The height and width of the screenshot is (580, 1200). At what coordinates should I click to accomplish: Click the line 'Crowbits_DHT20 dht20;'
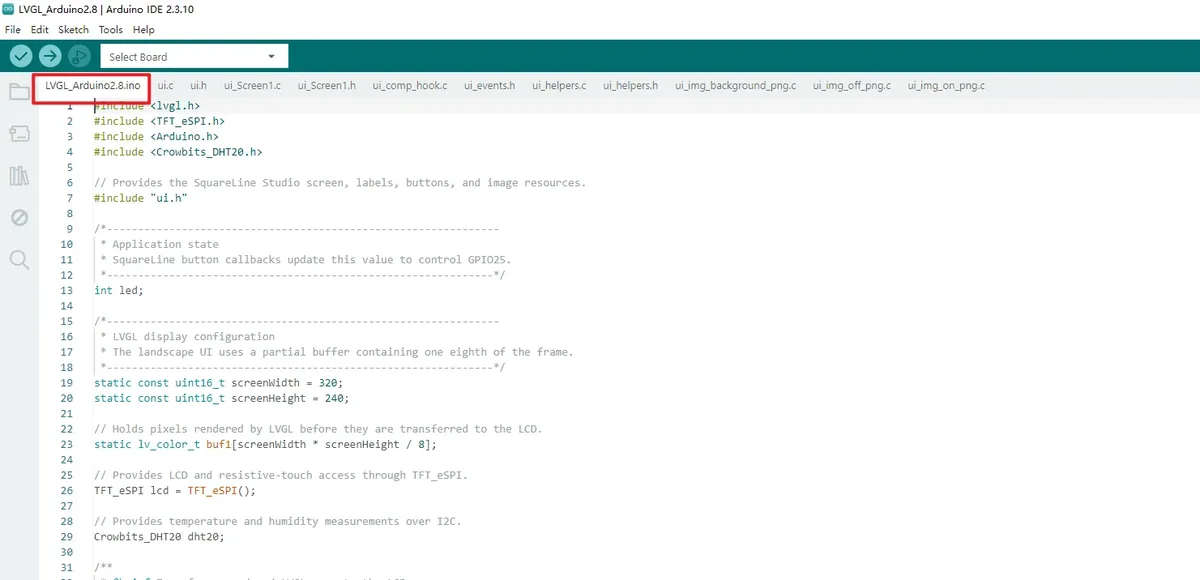[159, 537]
